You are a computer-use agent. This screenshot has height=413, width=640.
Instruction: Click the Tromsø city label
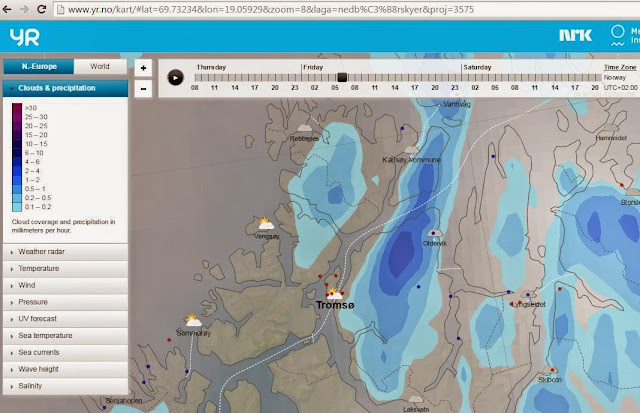coord(335,305)
